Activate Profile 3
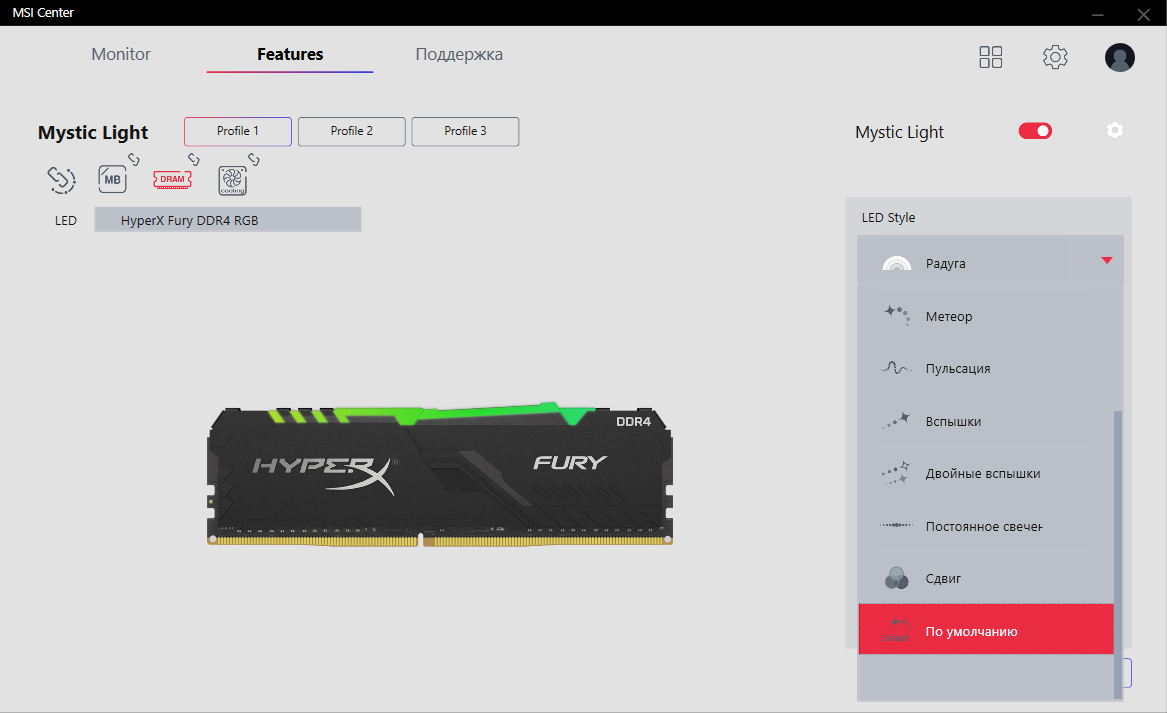Image resolution: width=1167 pixels, height=713 pixels. tap(465, 131)
